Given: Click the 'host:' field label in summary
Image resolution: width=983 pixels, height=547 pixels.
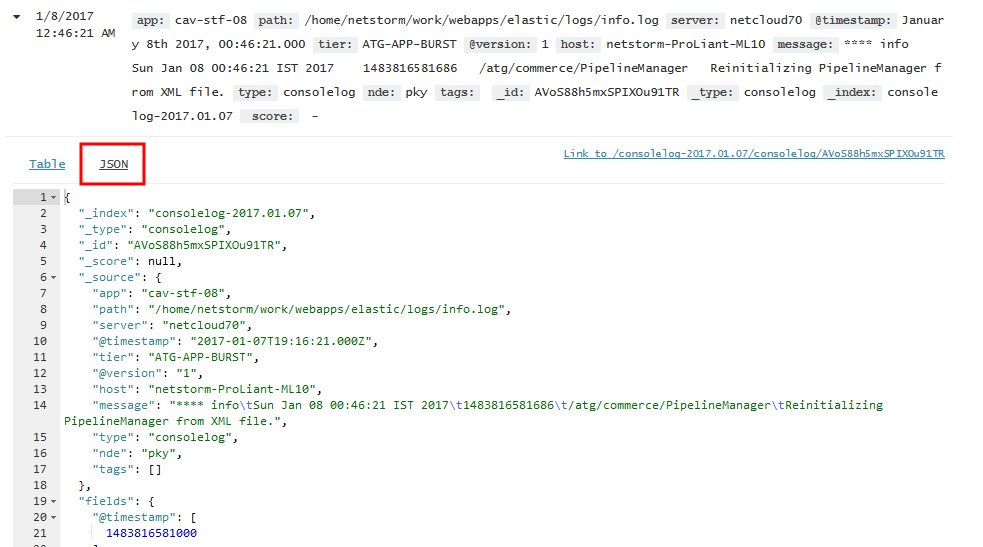Looking at the screenshot, I should coord(577,44).
